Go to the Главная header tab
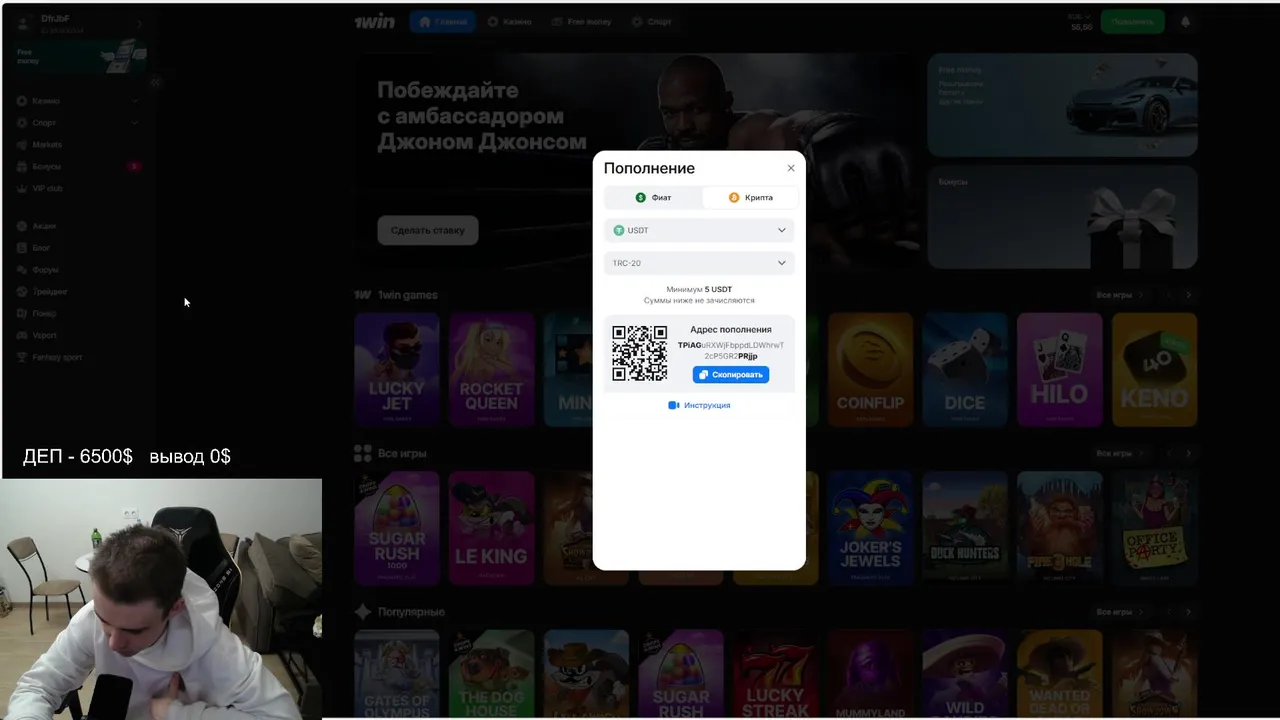Viewport: 1280px width, 720px height. point(442,21)
